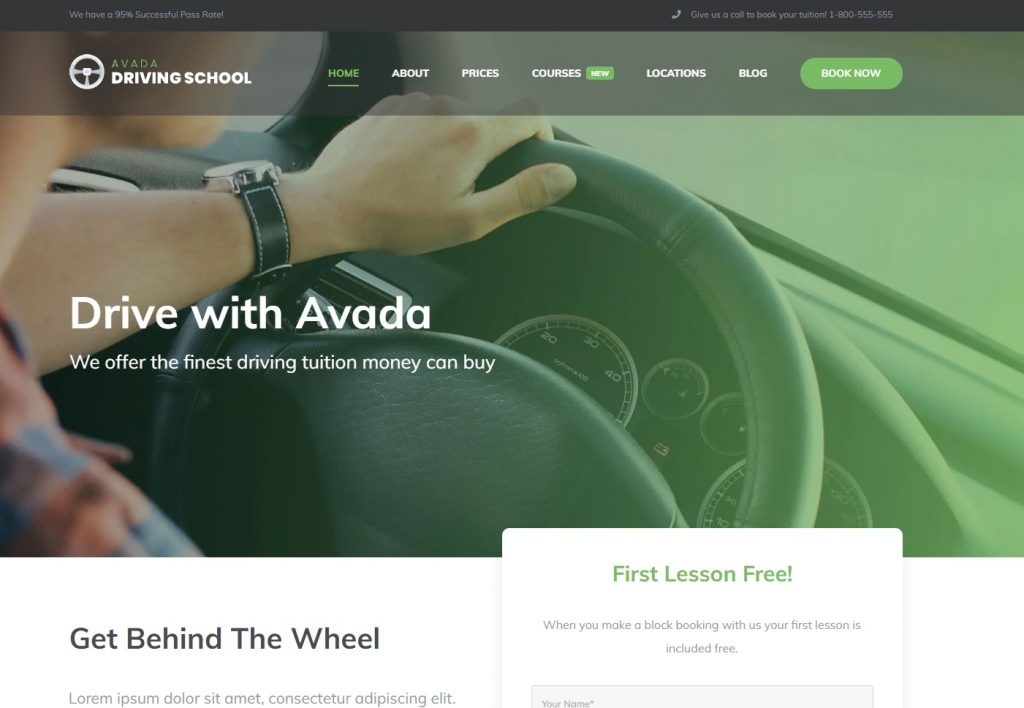This screenshot has width=1024, height=708.
Task: Click the Avada Driving School logo text
Action: click(x=181, y=72)
